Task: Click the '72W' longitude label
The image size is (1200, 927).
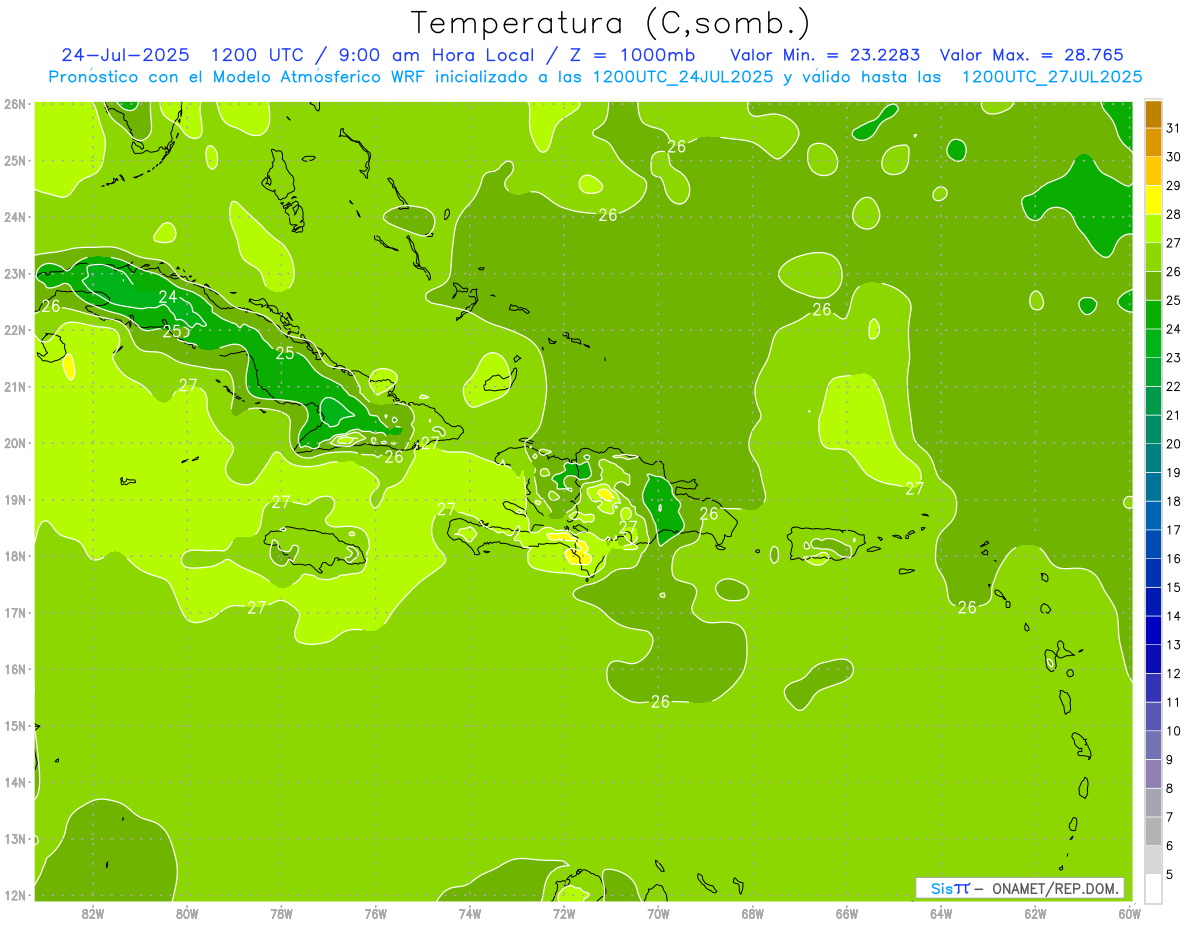Action: pos(564,913)
